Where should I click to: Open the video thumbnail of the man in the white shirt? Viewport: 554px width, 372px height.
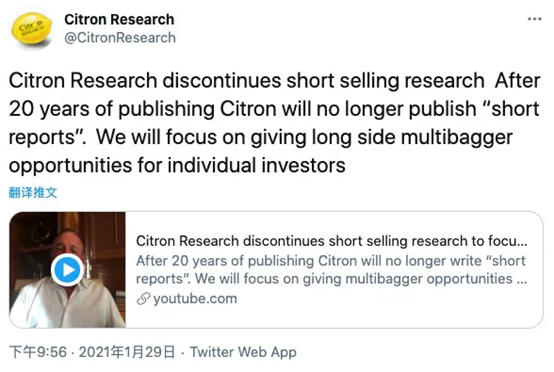click(67, 270)
